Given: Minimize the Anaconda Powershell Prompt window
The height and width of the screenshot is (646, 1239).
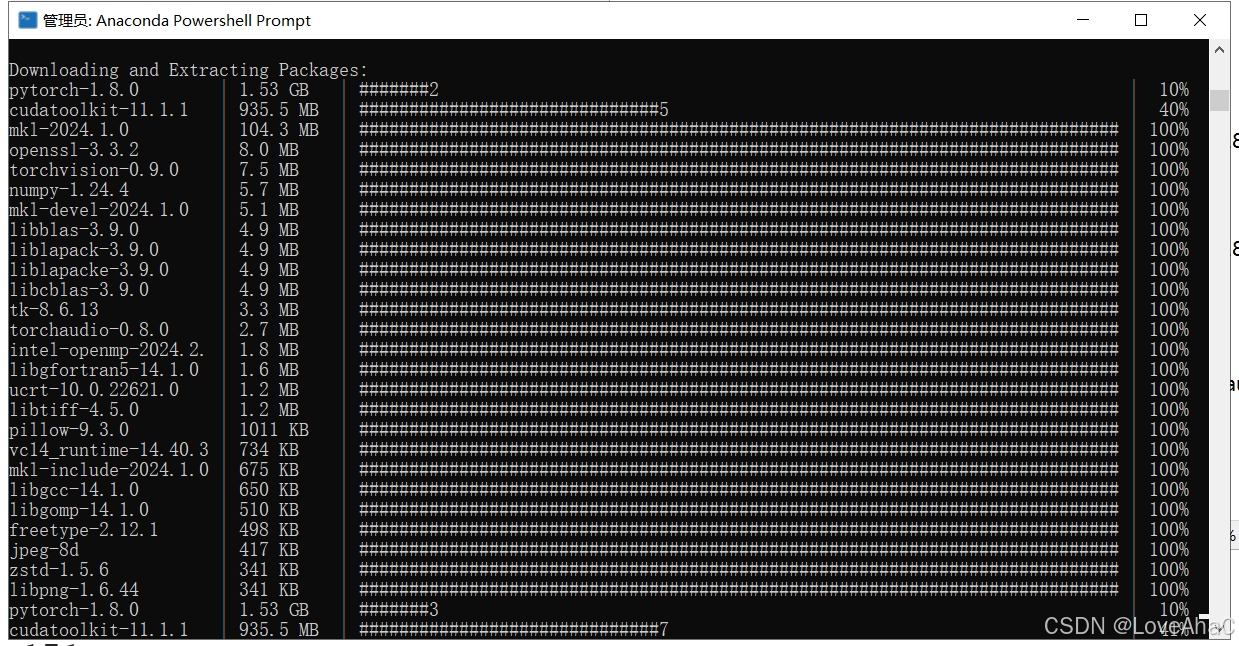Looking at the screenshot, I should point(1082,20).
